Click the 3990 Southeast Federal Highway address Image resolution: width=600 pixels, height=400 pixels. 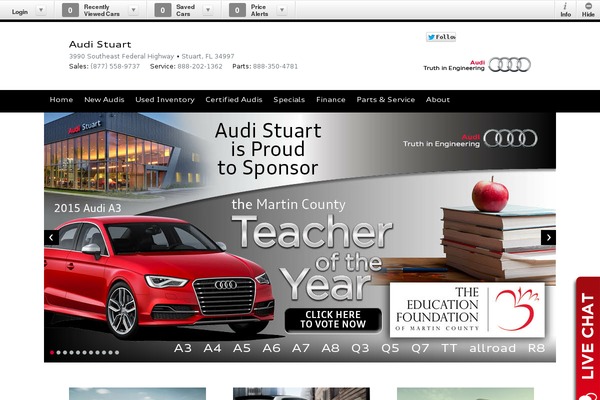(121, 56)
